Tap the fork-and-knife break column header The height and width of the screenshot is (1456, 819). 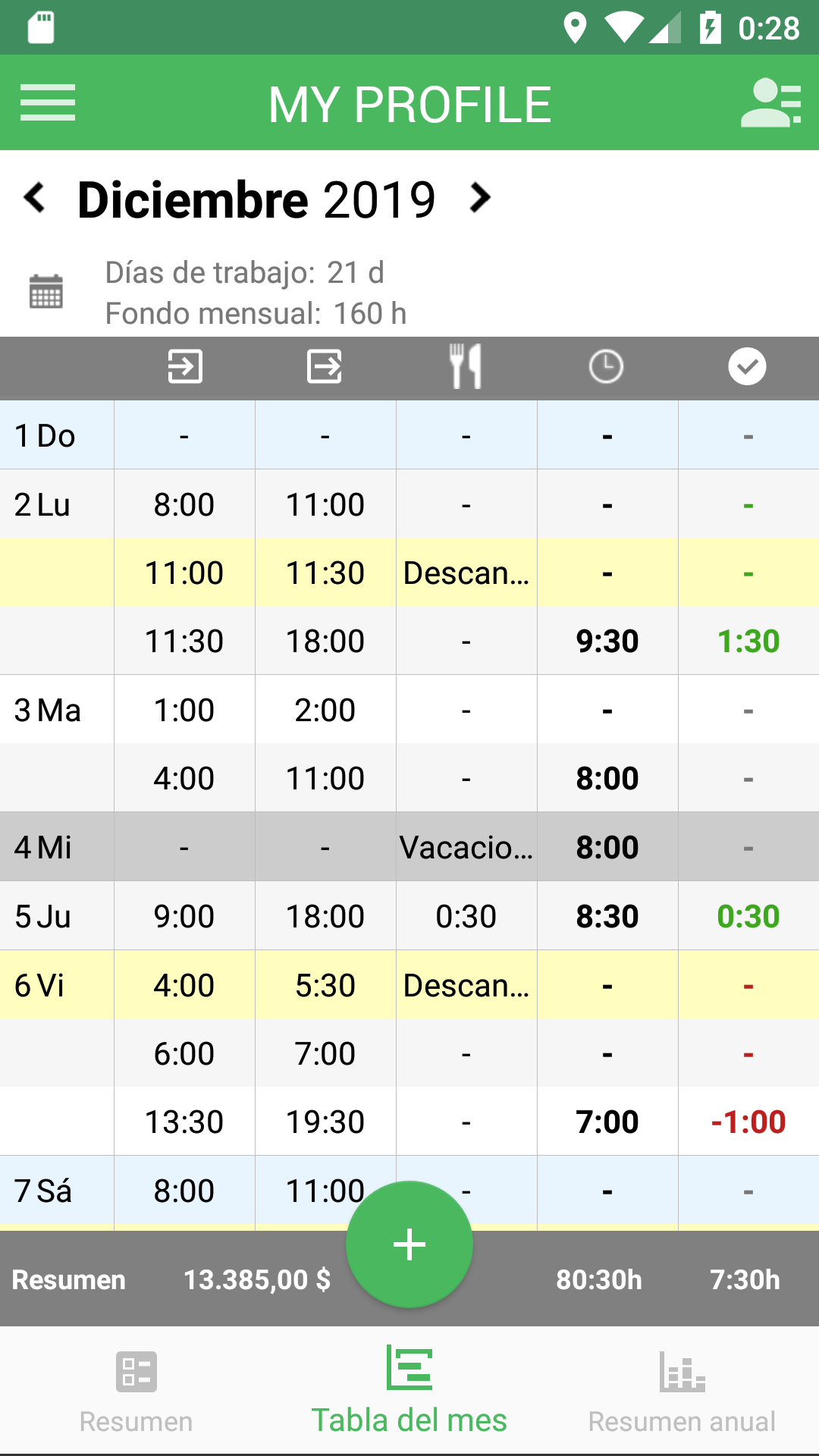pyautogui.click(x=466, y=367)
